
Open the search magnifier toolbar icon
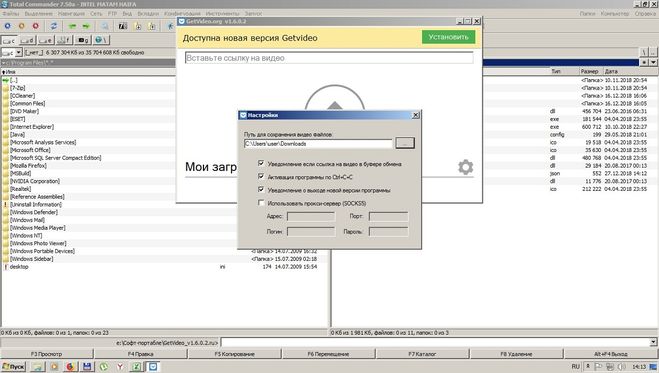click(x=105, y=26)
